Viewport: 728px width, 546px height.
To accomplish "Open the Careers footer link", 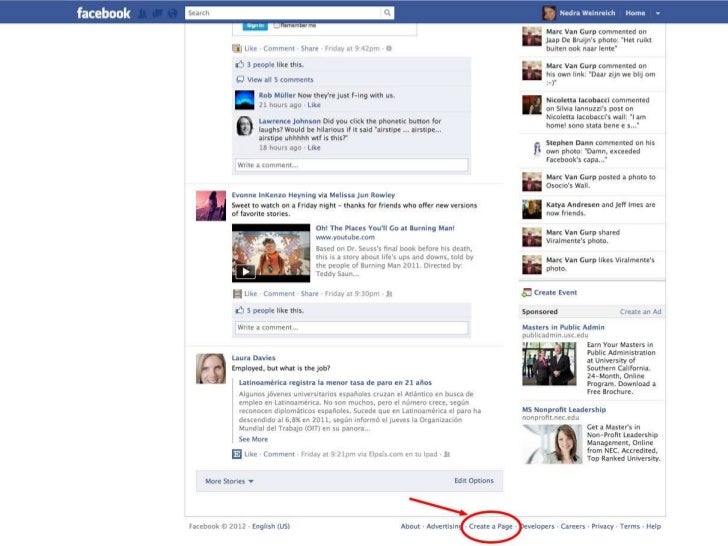I will tap(573, 526).
